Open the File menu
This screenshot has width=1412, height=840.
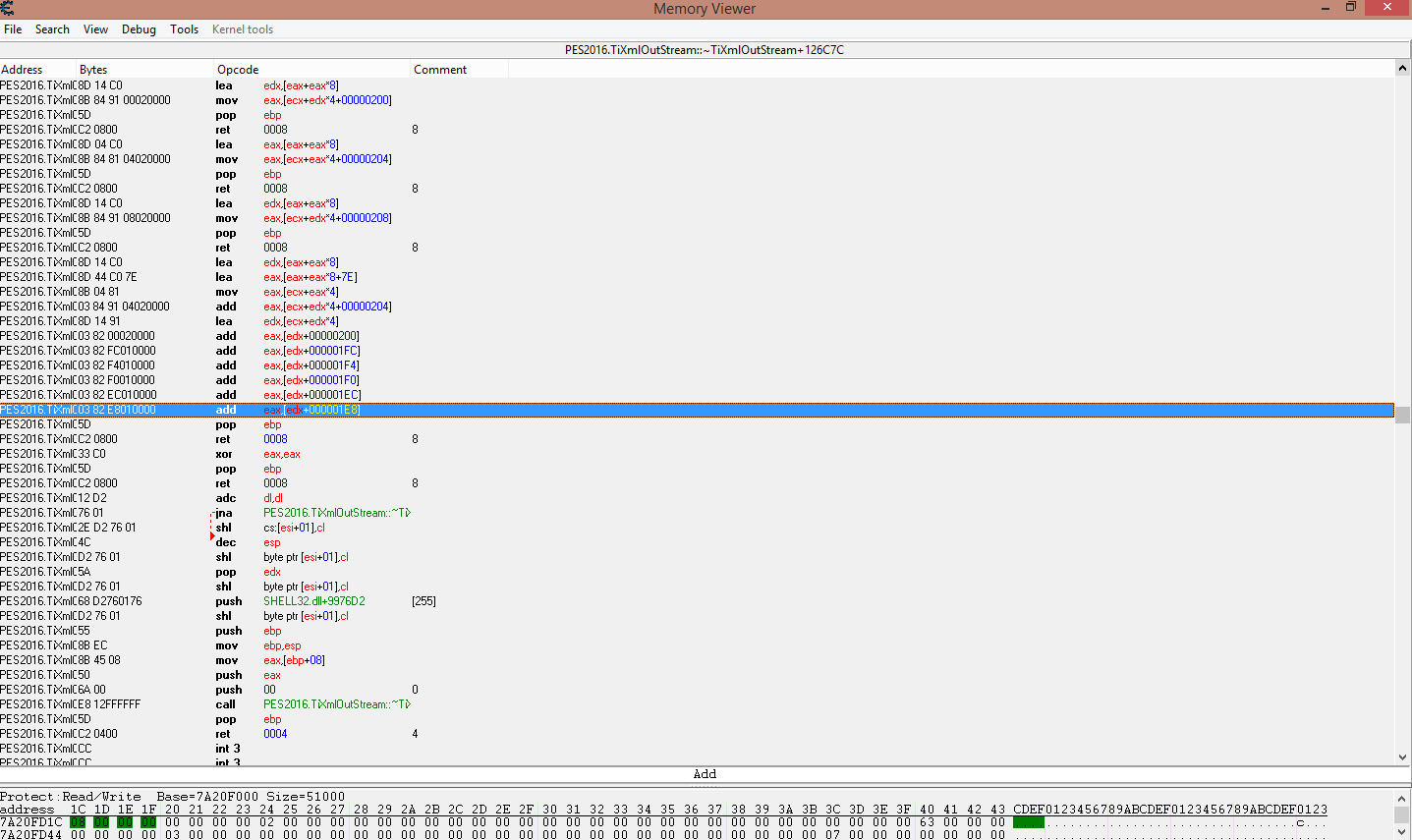(x=13, y=29)
